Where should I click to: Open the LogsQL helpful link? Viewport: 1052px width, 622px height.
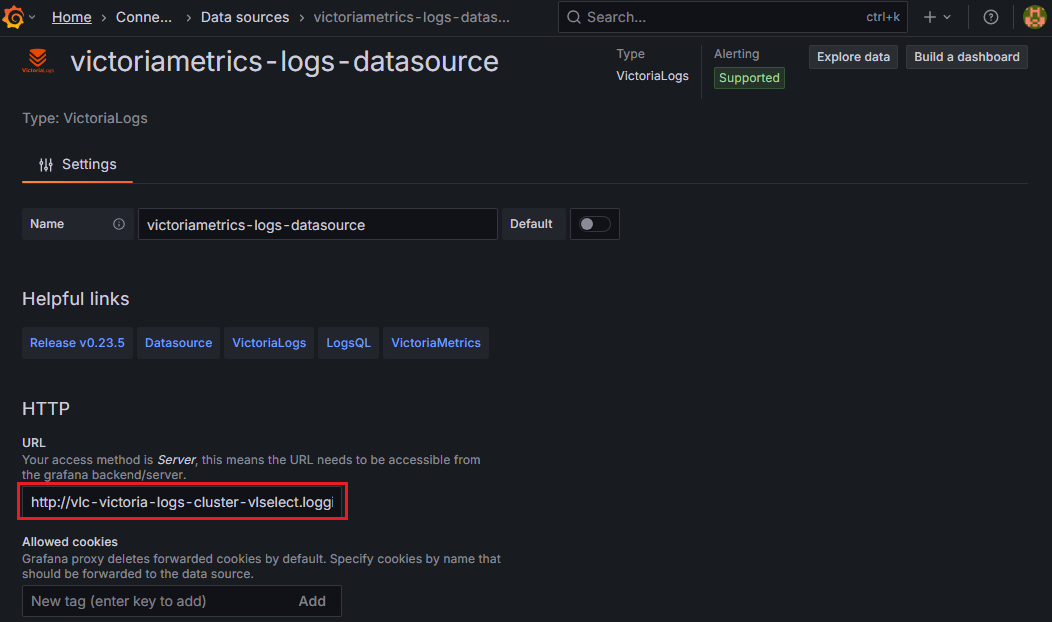[348, 343]
